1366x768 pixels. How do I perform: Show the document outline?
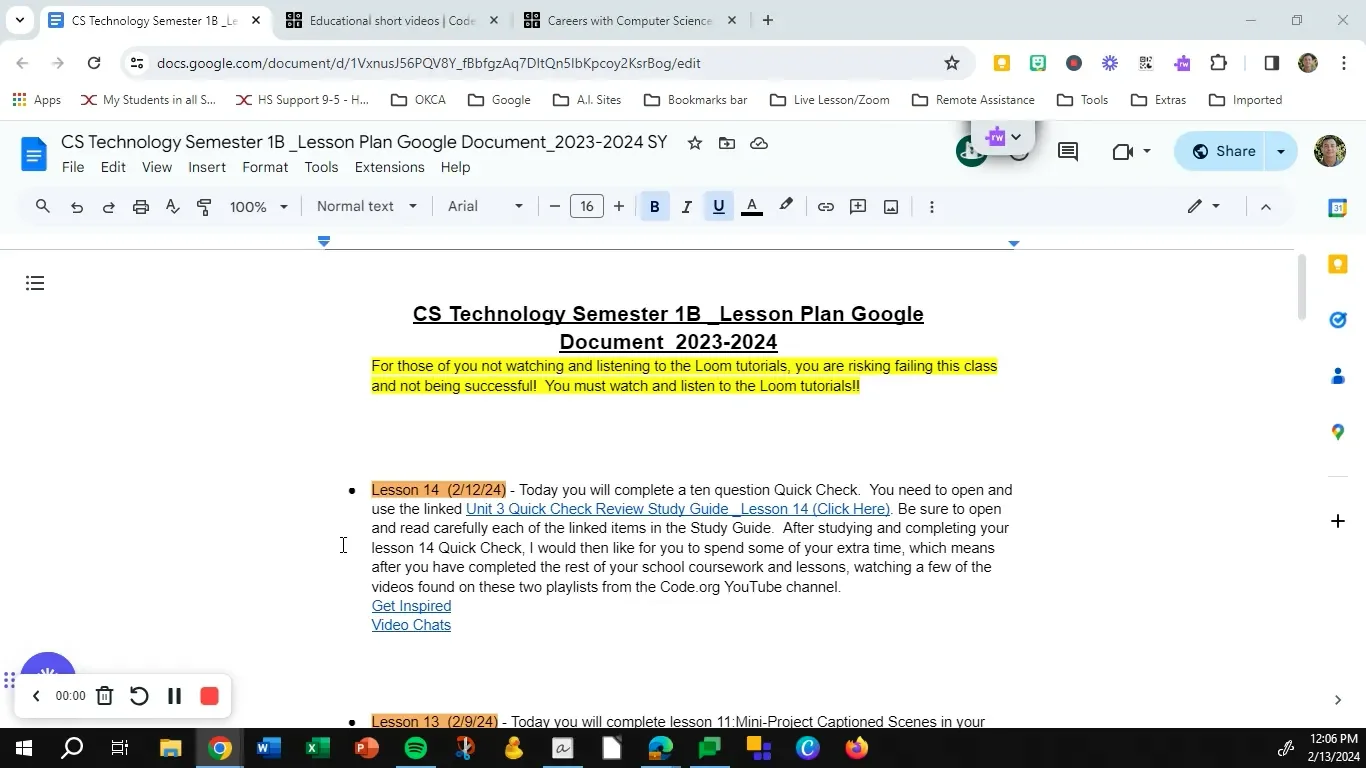coord(35,283)
